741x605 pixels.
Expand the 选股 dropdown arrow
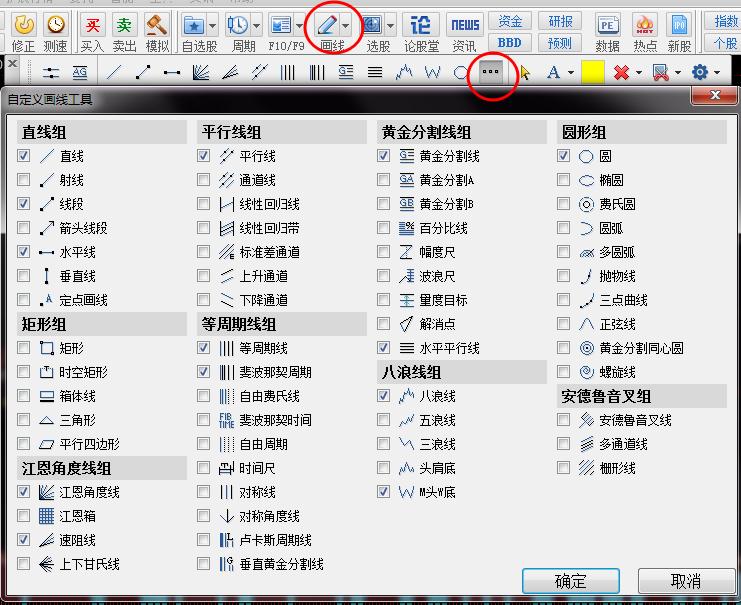point(390,26)
